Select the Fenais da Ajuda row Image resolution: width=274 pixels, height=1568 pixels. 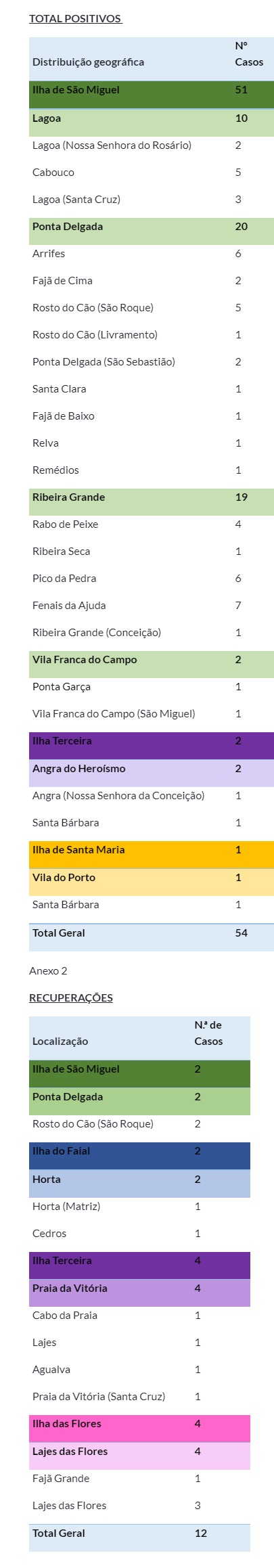tap(152, 606)
